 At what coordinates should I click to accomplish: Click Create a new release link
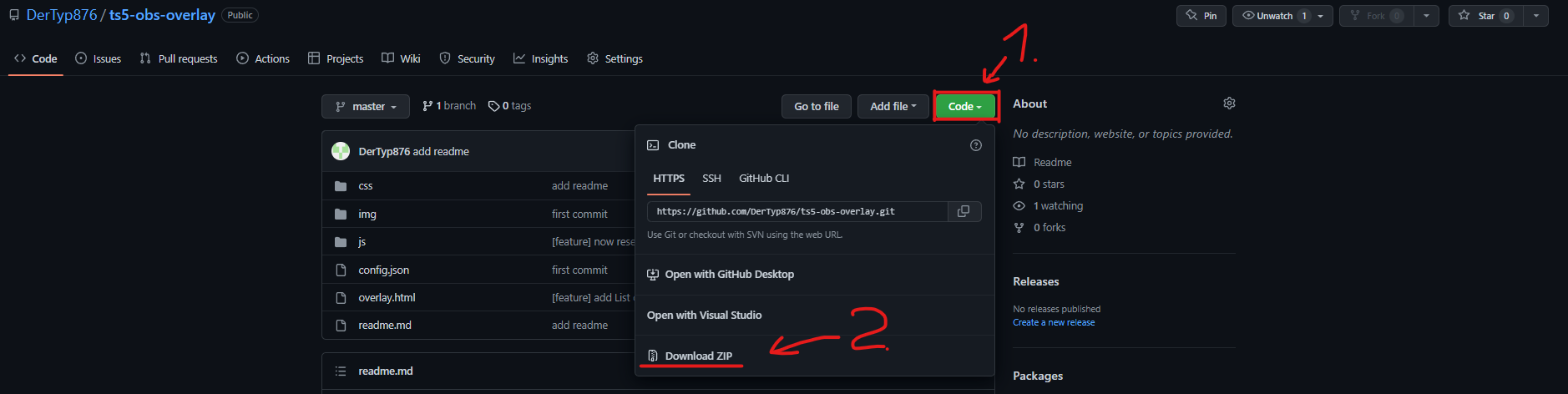1054,323
